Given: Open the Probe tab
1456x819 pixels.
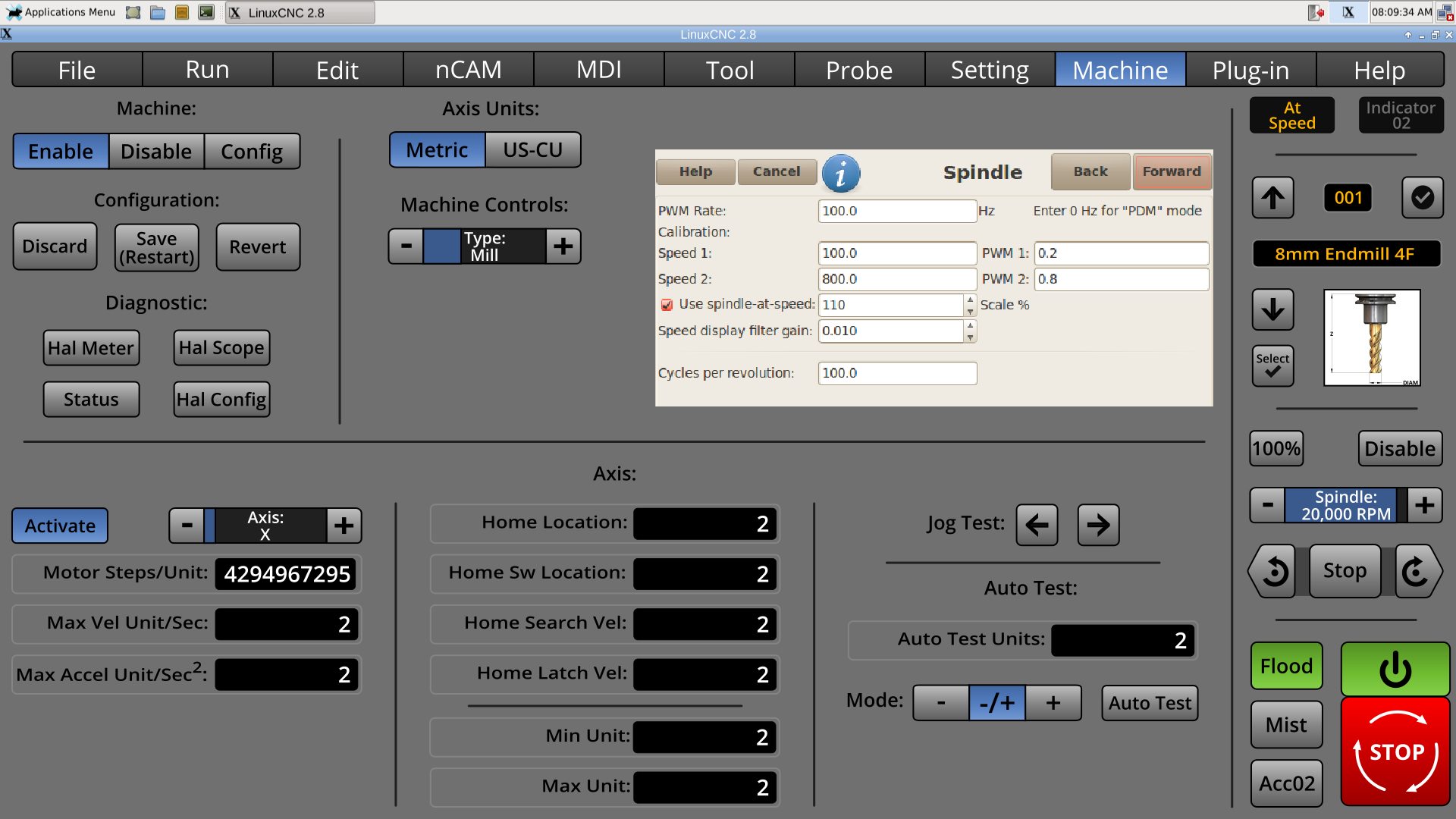Looking at the screenshot, I should click(x=859, y=70).
